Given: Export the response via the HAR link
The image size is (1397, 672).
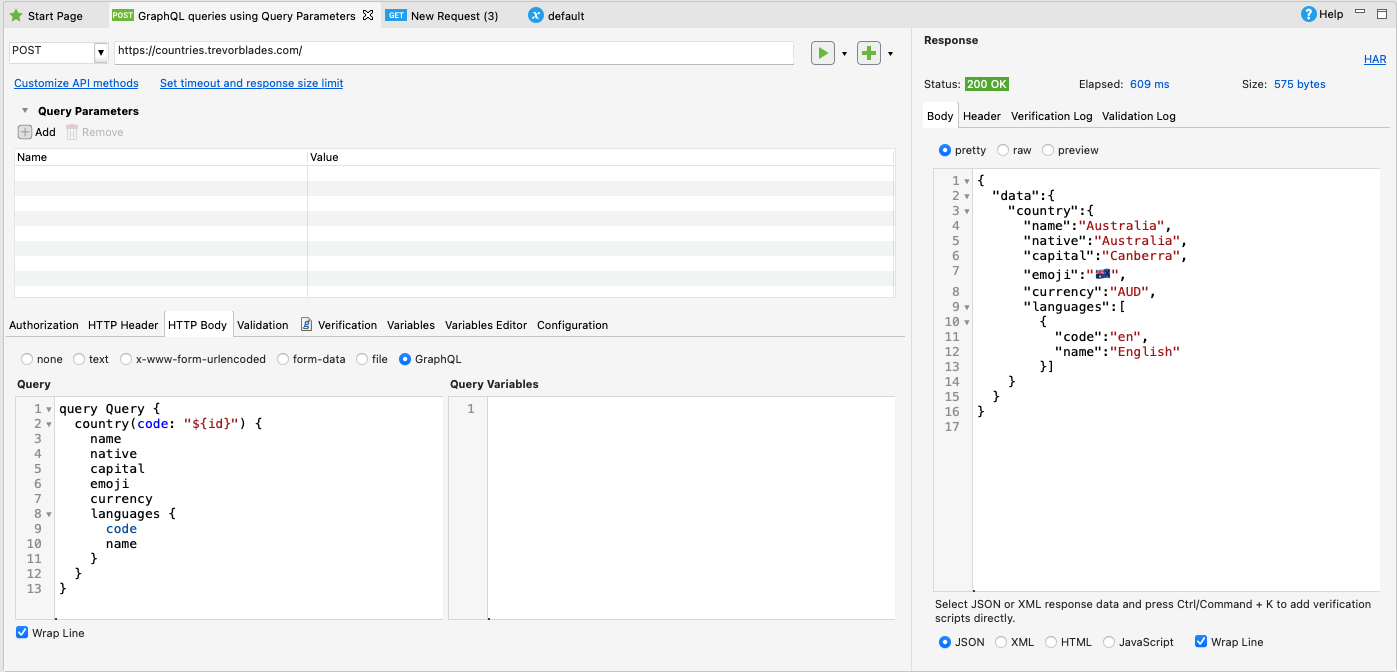Looking at the screenshot, I should [1374, 59].
